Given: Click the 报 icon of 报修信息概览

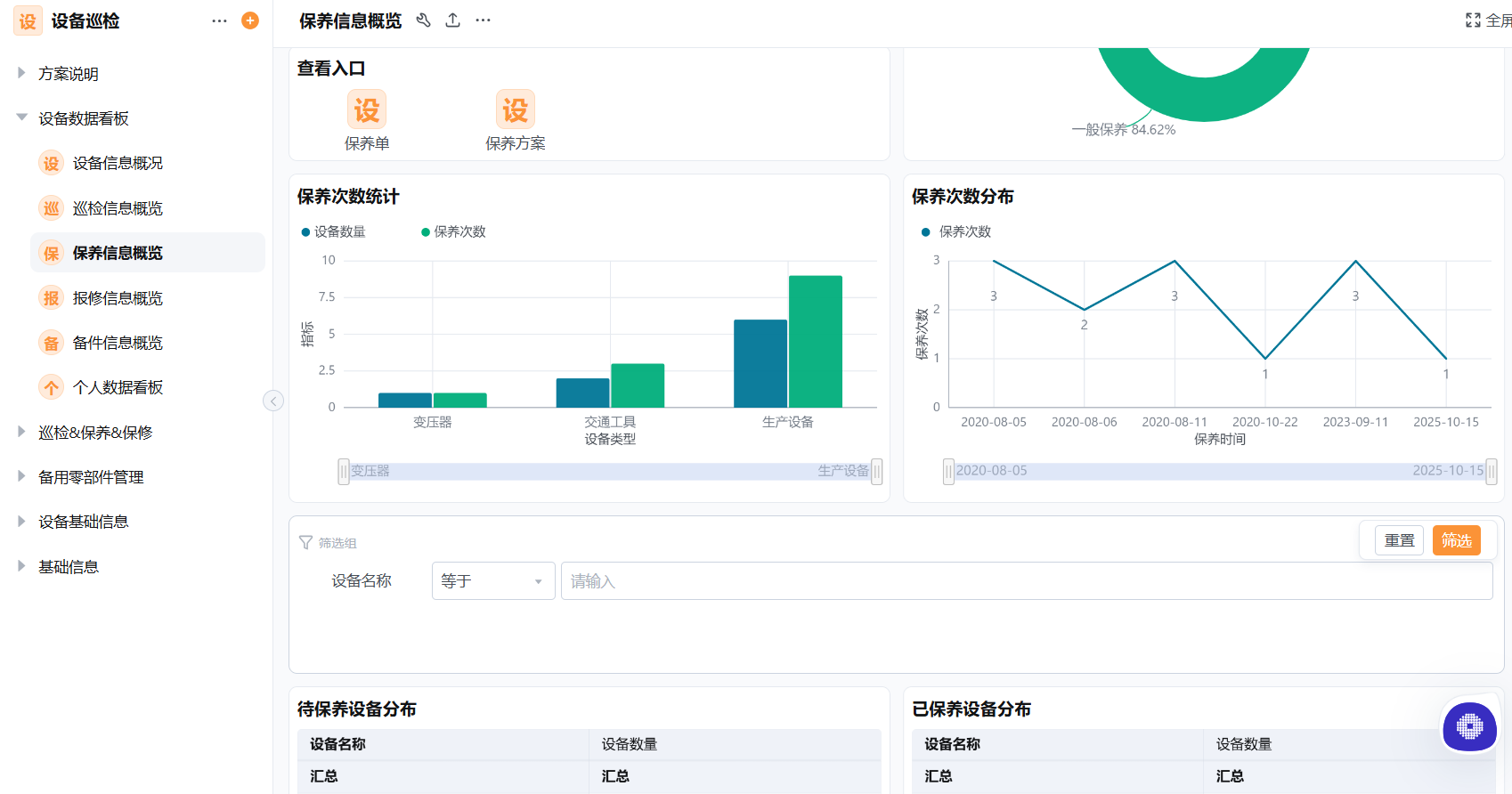Looking at the screenshot, I should coord(52,298).
